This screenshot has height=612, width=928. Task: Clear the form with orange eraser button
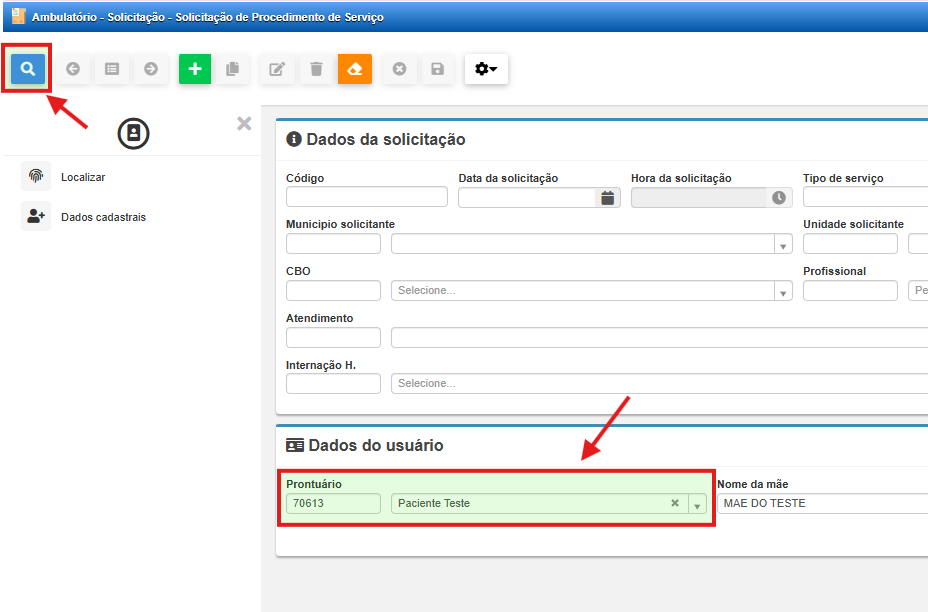pyautogui.click(x=355, y=69)
